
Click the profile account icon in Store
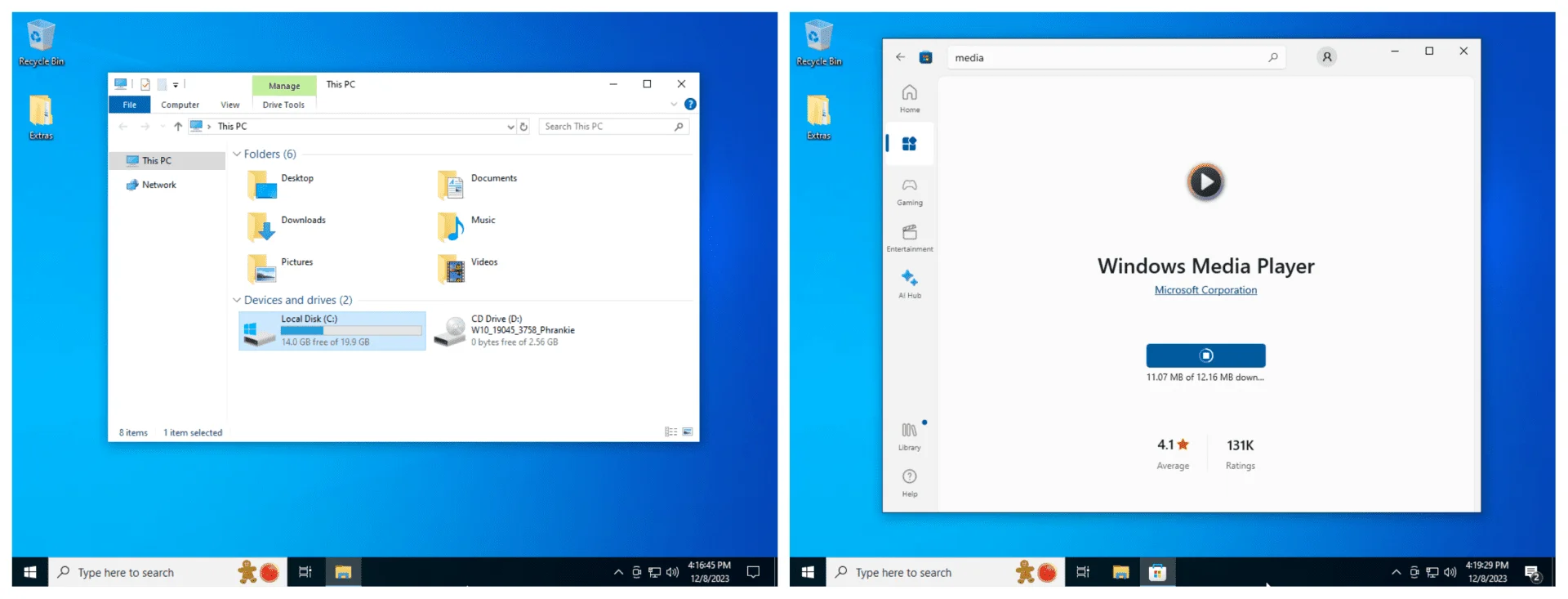tap(1326, 57)
